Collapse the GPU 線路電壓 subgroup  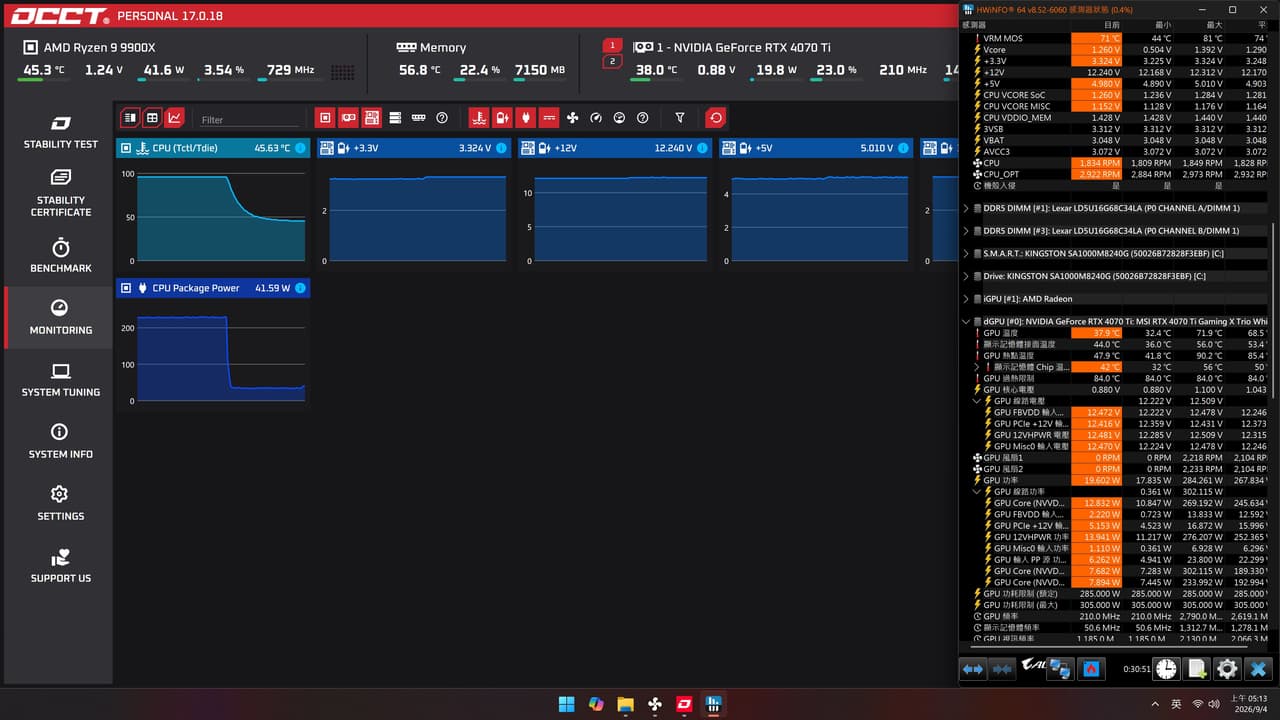[977, 401]
